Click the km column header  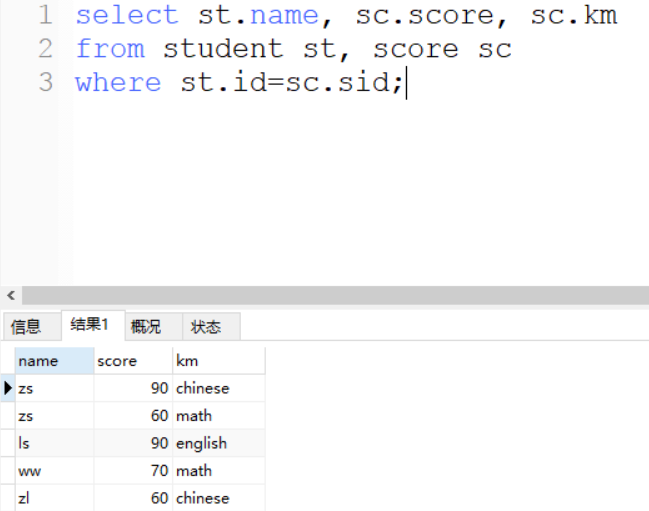click(x=219, y=361)
